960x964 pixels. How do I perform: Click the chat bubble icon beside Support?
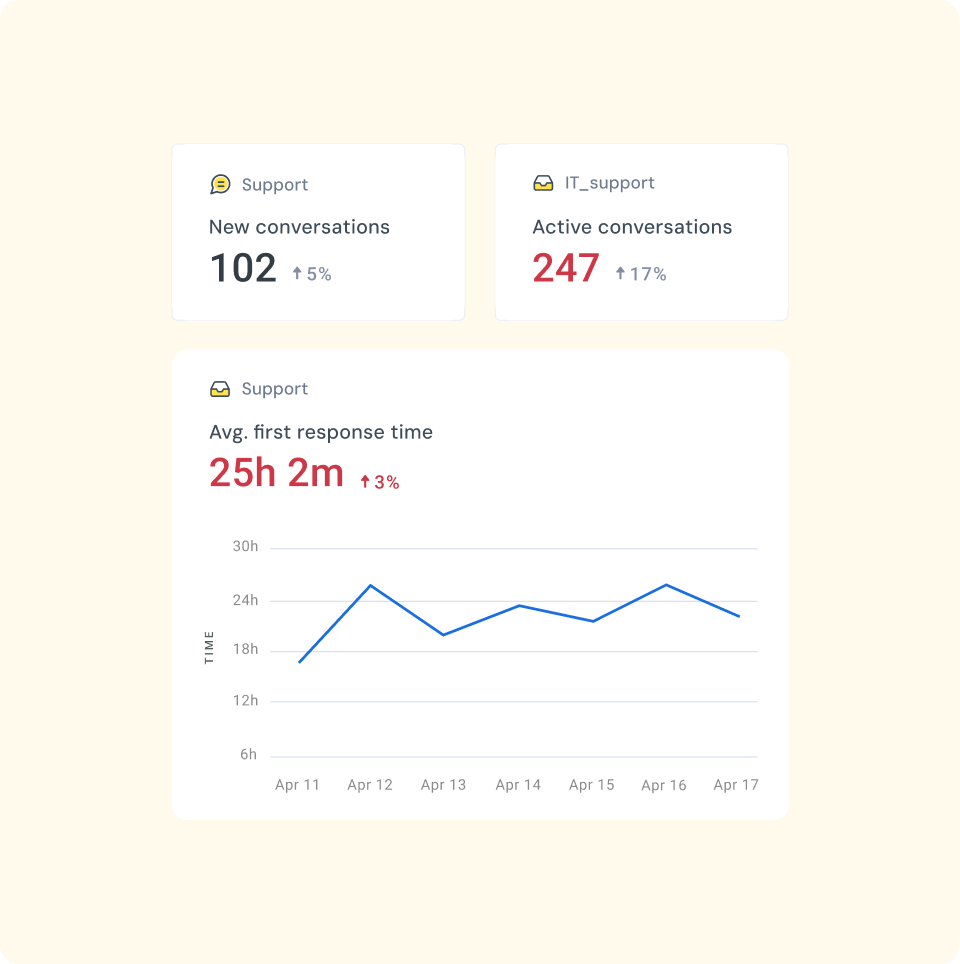pyautogui.click(x=220, y=185)
